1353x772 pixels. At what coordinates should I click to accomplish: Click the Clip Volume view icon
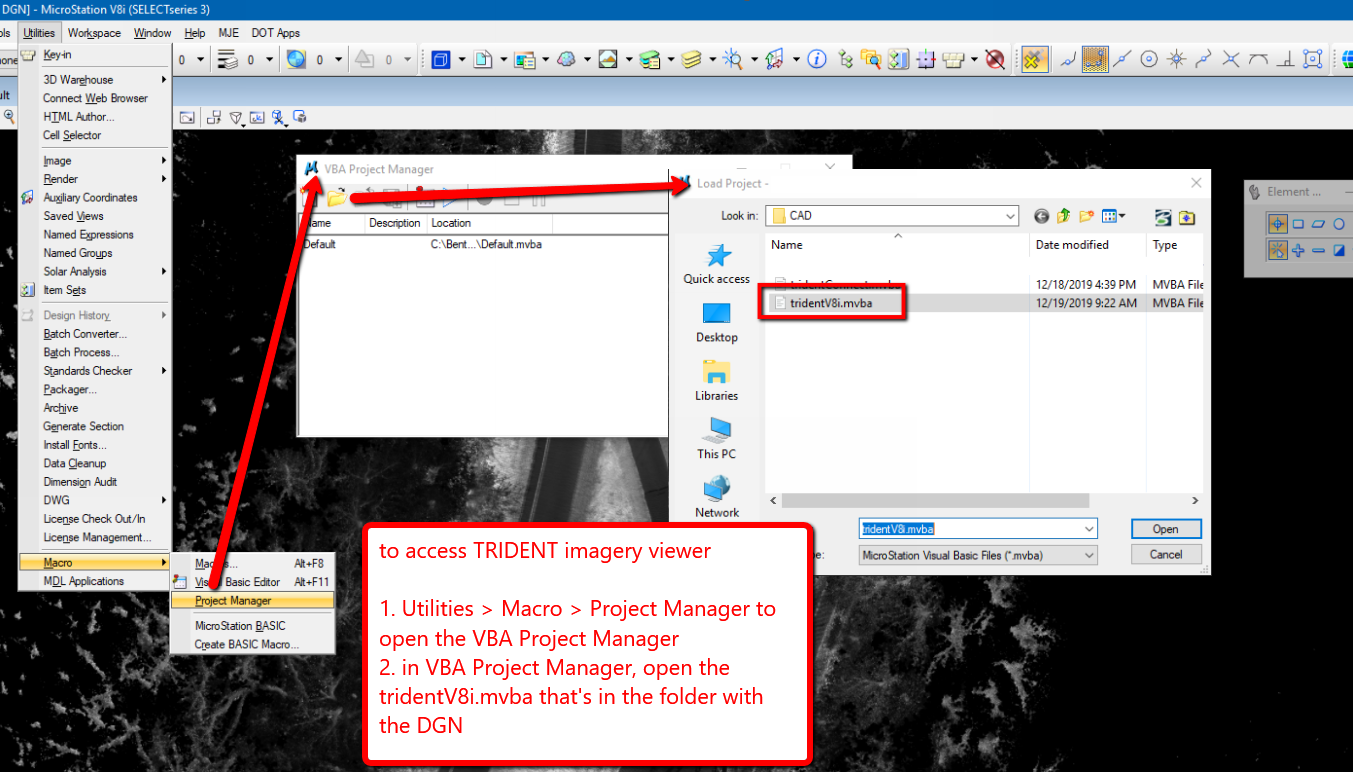pyautogui.click(x=277, y=117)
